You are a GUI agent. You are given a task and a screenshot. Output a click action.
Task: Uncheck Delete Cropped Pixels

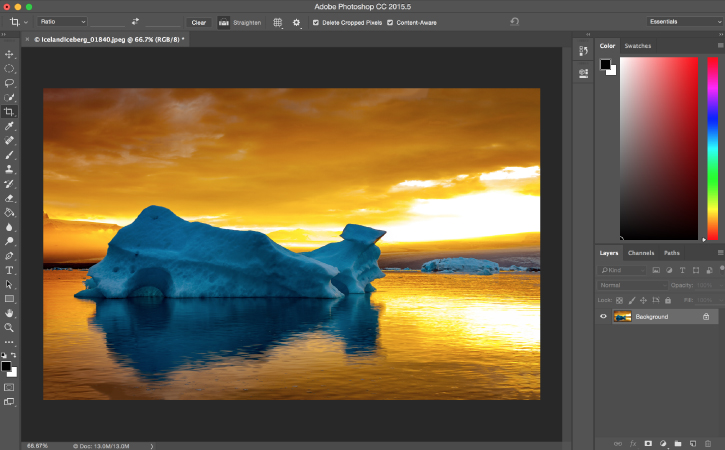pyautogui.click(x=316, y=21)
